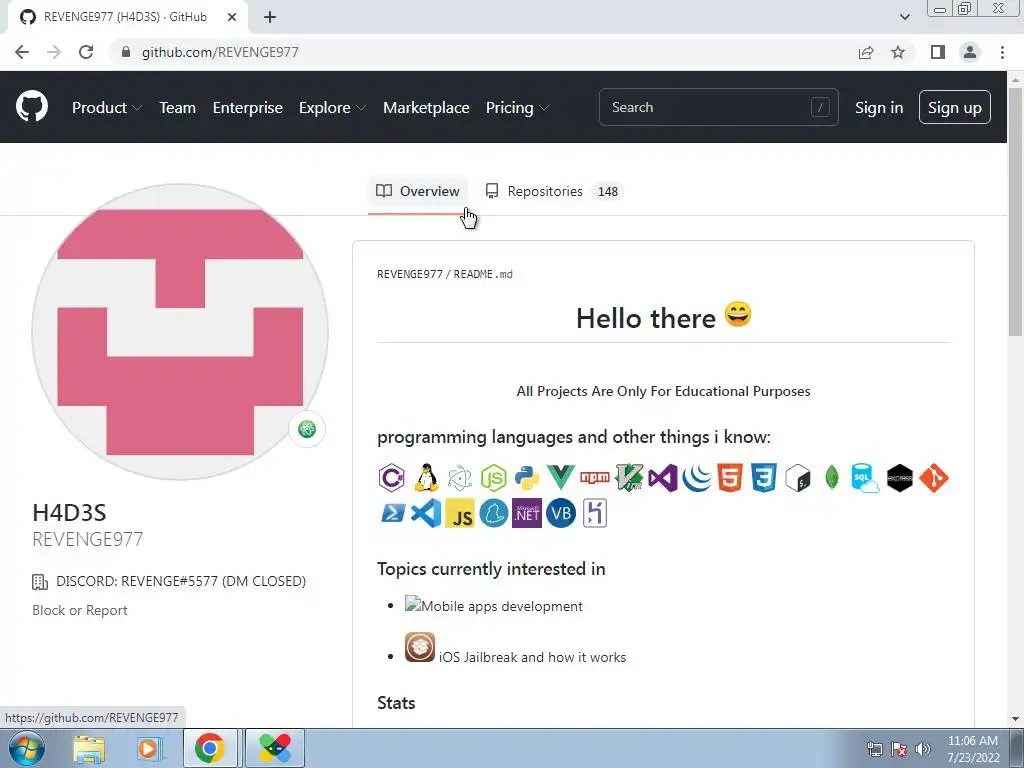Click the black Express hexagon icon
Screen dimensions: 1024x768
tap(900, 477)
